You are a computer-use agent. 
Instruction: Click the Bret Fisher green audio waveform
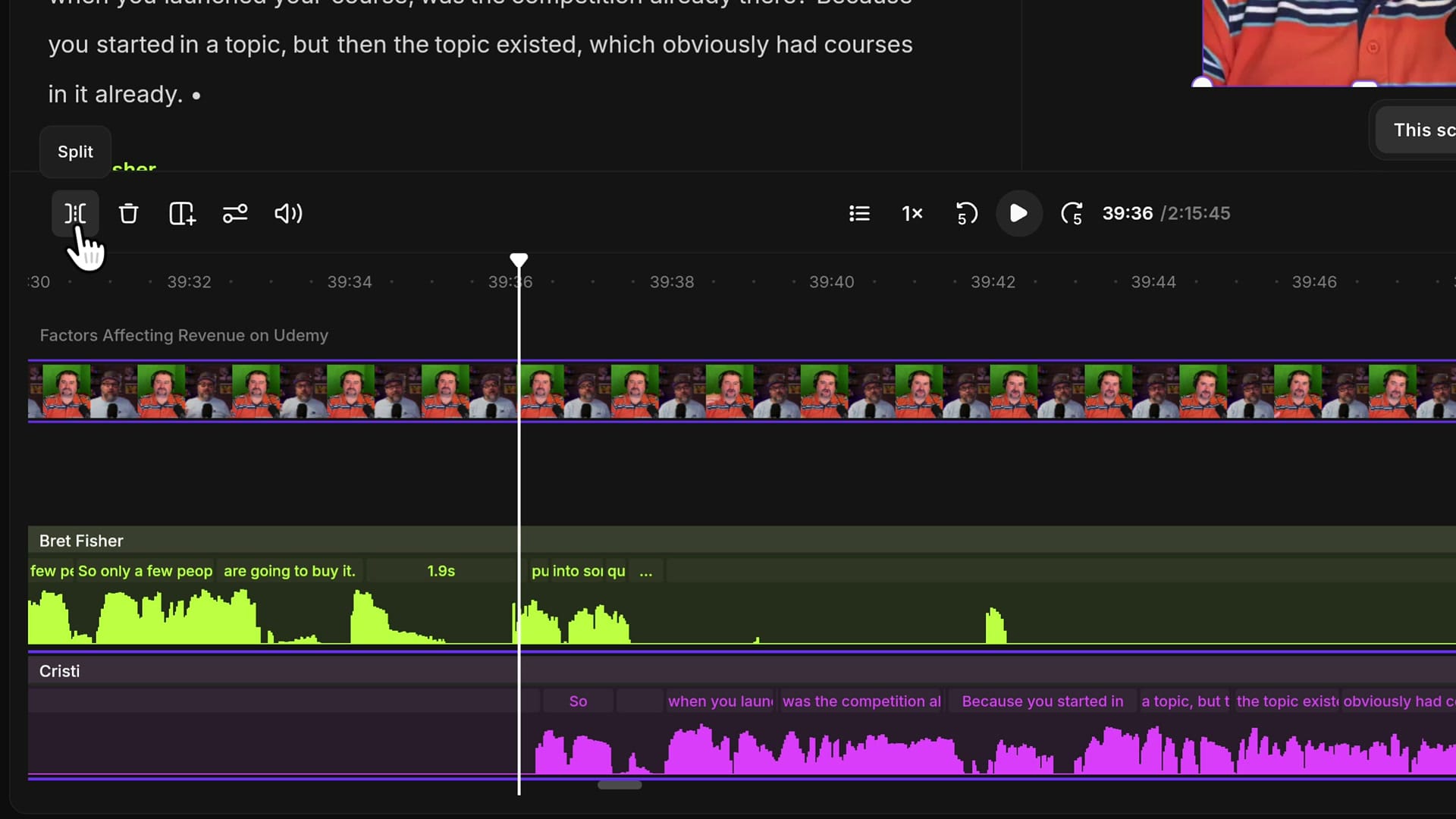point(742,616)
